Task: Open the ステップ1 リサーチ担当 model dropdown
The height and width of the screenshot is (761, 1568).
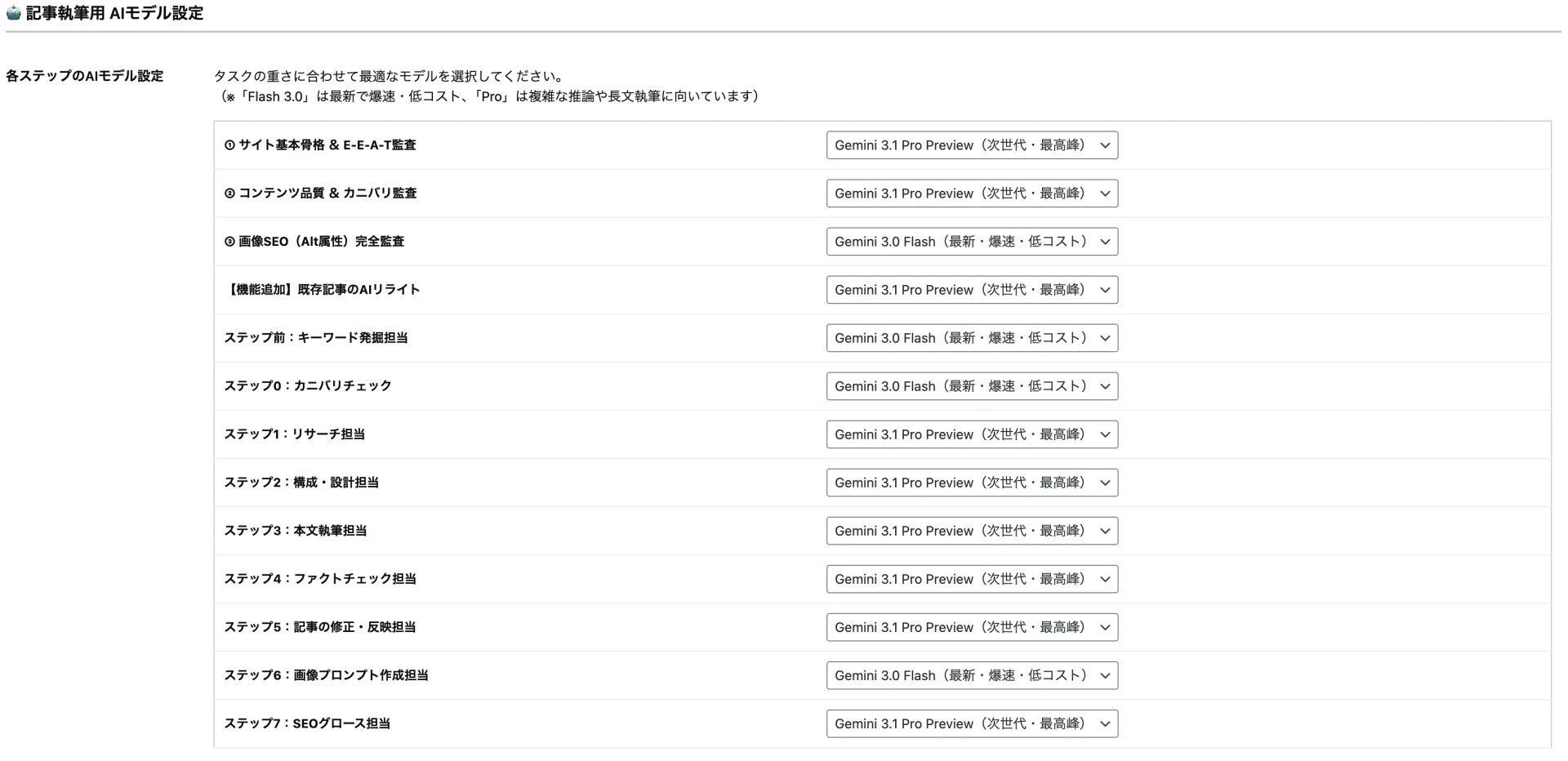Action: coord(971,434)
